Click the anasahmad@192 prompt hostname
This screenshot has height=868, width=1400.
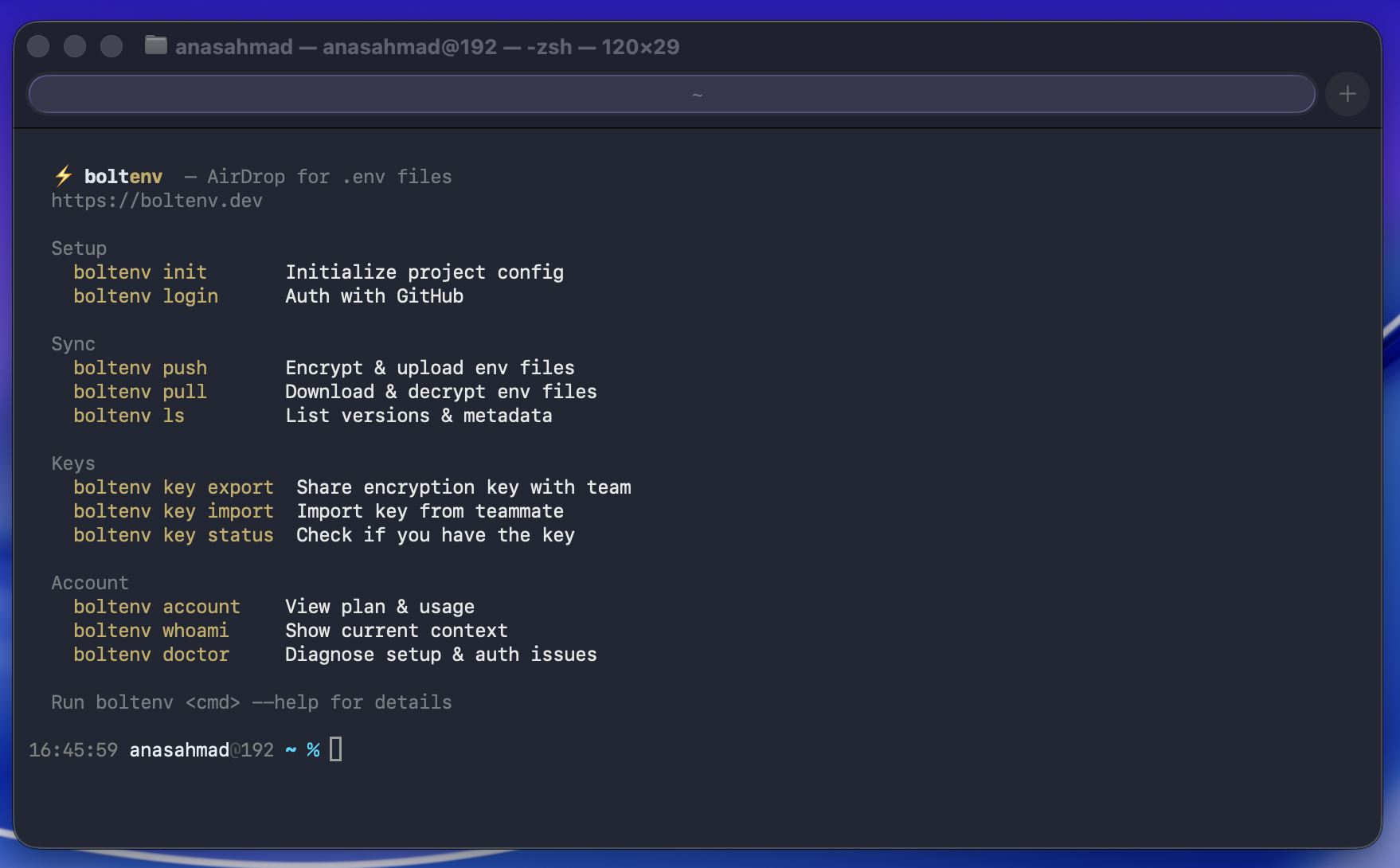[201, 750]
